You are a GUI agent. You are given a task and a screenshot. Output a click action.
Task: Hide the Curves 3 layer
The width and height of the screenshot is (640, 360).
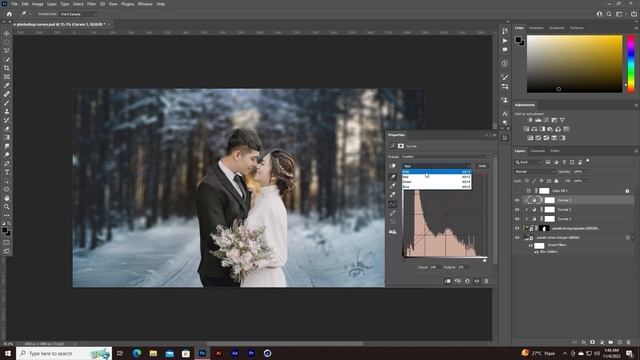[517, 200]
